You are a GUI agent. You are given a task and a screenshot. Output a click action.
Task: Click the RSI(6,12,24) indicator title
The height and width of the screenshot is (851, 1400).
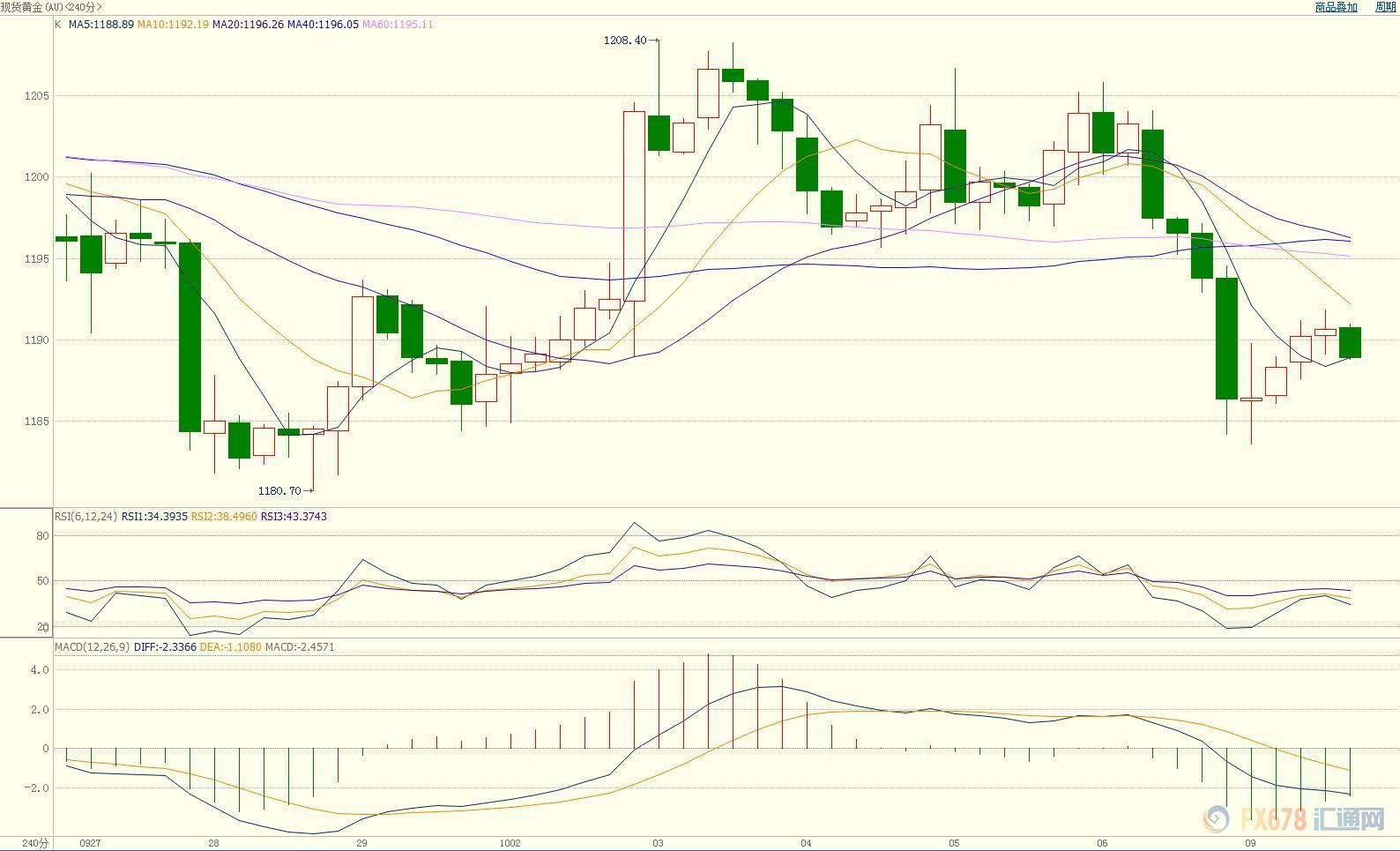pyautogui.click(x=86, y=517)
